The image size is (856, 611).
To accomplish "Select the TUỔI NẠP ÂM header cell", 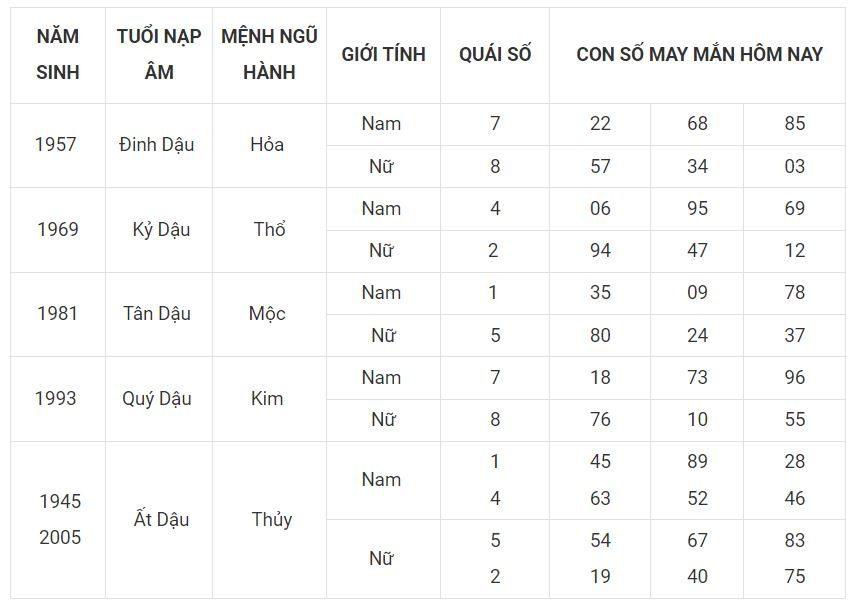I will 159,55.
